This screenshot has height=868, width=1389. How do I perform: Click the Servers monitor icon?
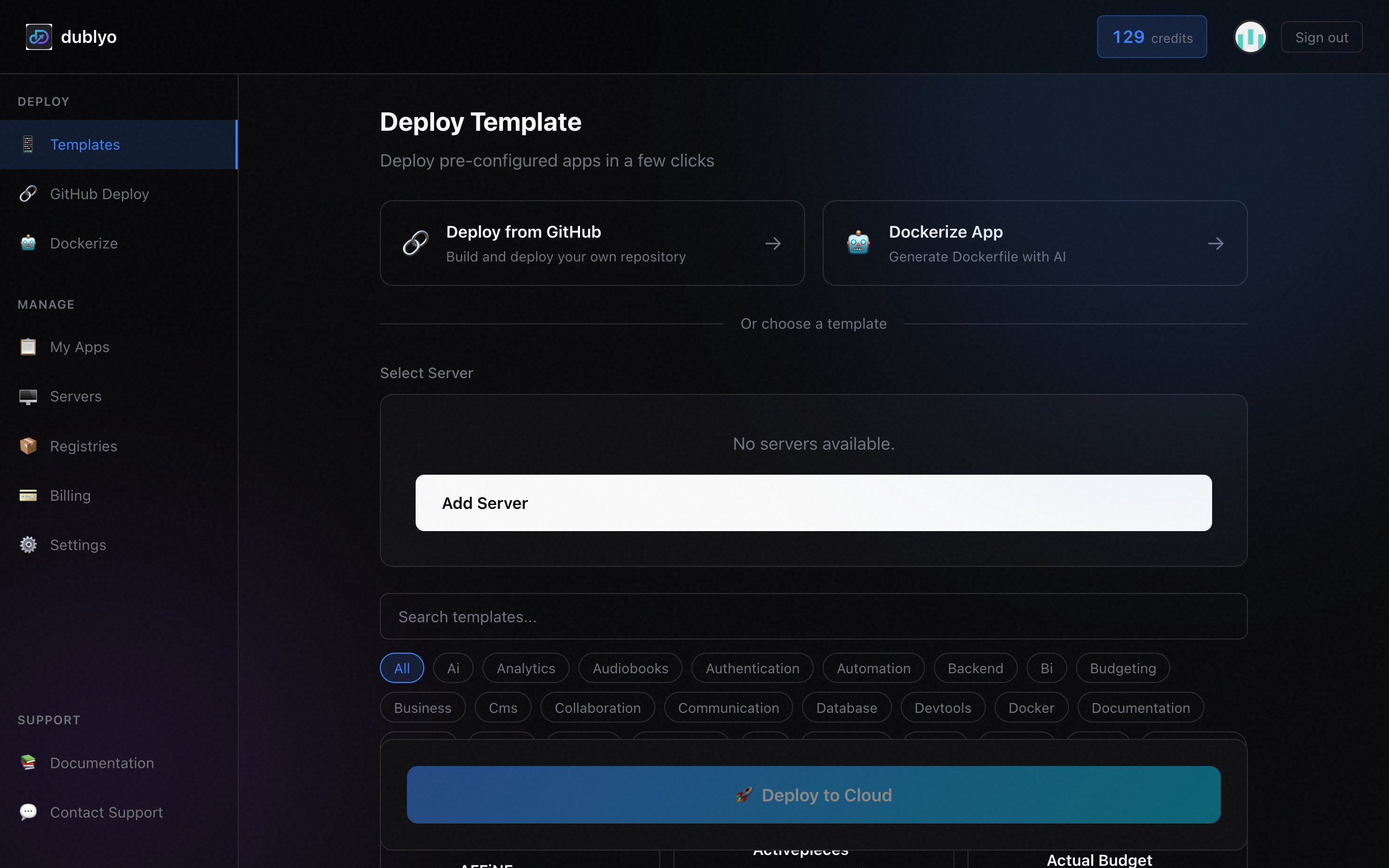28,396
